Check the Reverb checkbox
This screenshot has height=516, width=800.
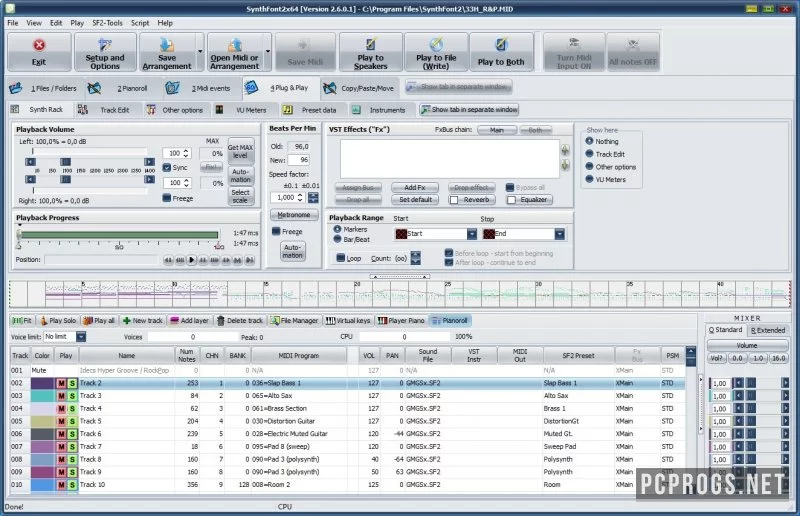coord(454,200)
